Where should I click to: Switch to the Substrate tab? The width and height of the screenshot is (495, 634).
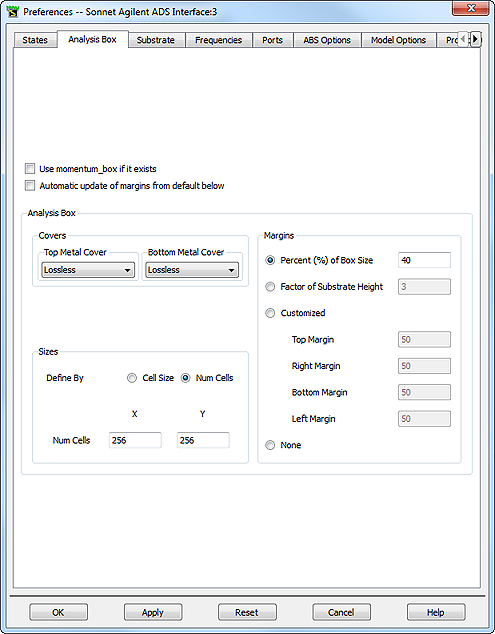[x=156, y=40]
